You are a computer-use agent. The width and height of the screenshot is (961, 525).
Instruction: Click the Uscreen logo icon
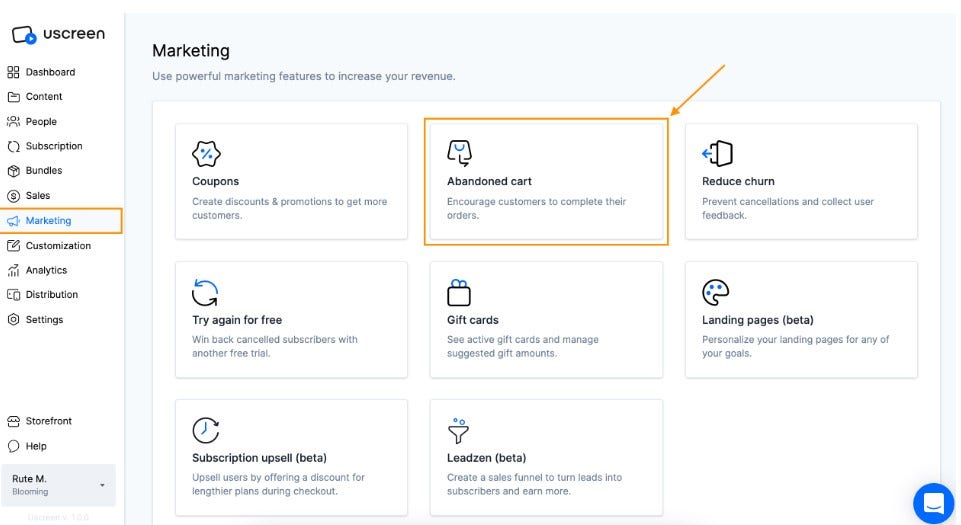24,34
